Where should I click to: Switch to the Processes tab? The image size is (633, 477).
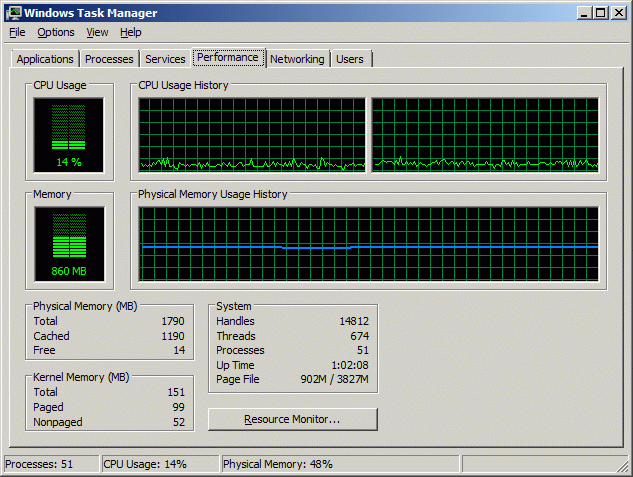point(109,59)
